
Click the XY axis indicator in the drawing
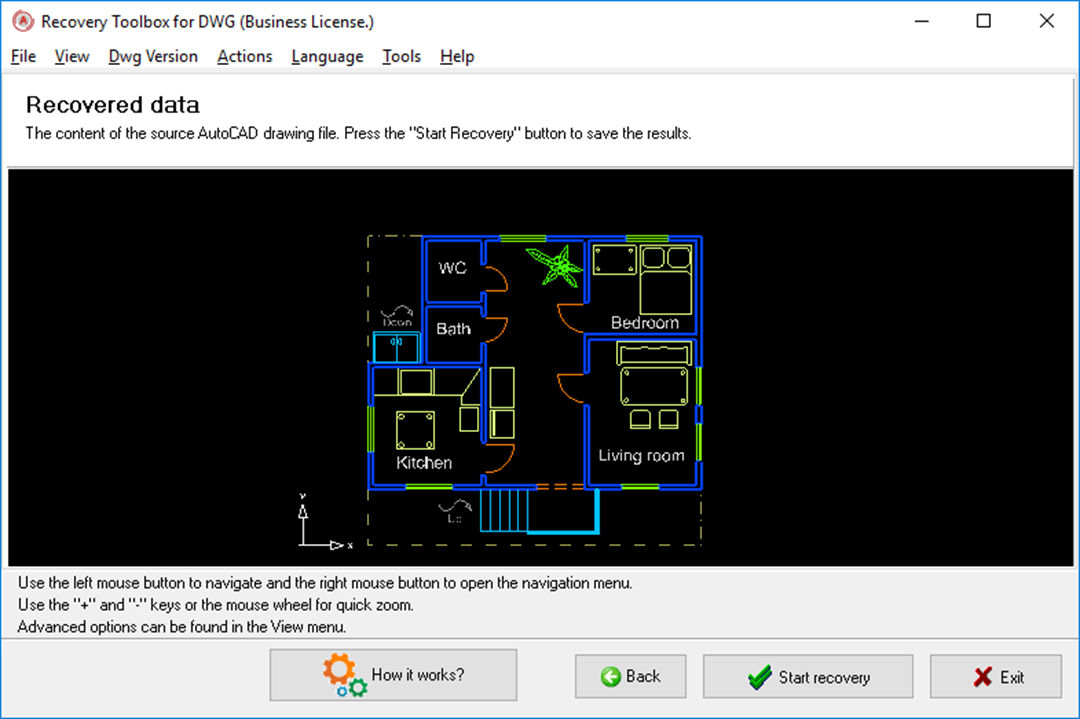tap(325, 521)
